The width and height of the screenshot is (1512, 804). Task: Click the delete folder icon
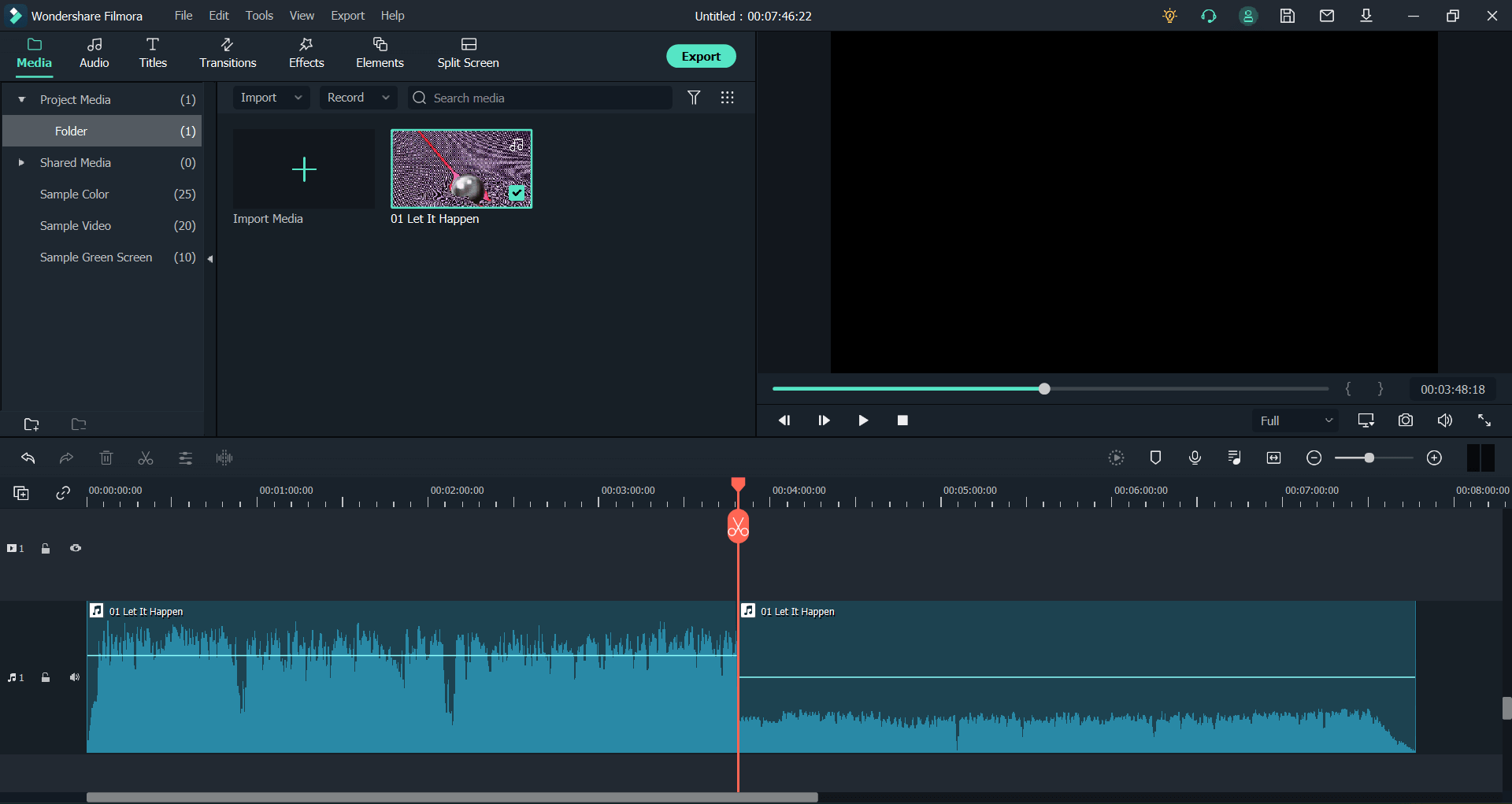(79, 424)
